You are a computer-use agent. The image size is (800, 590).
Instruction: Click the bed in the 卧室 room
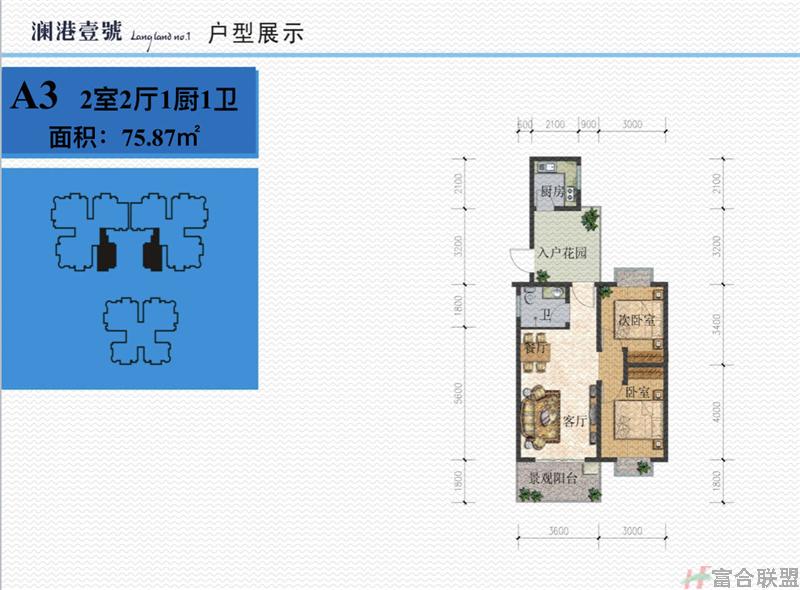639,419
